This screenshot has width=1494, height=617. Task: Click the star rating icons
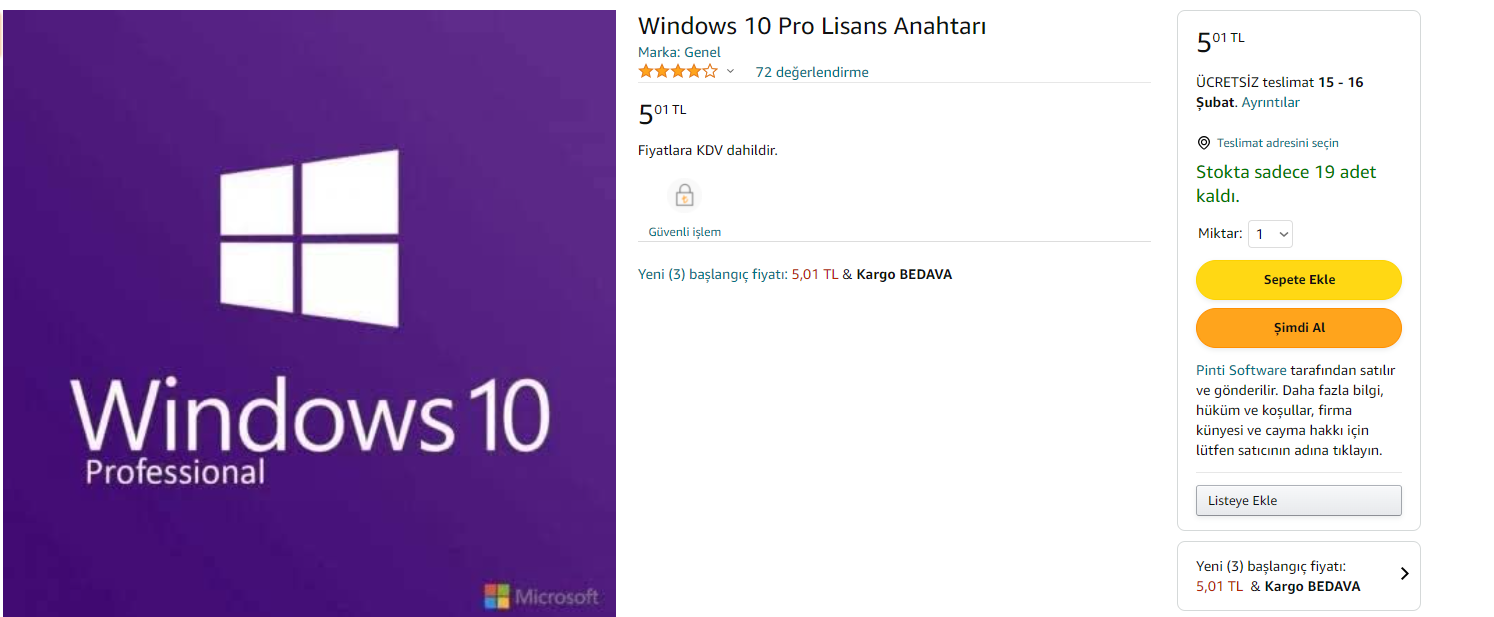pyautogui.click(x=678, y=71)
